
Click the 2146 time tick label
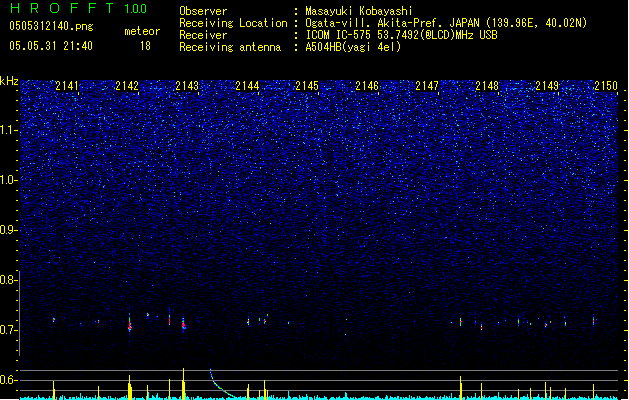point(367,86)
